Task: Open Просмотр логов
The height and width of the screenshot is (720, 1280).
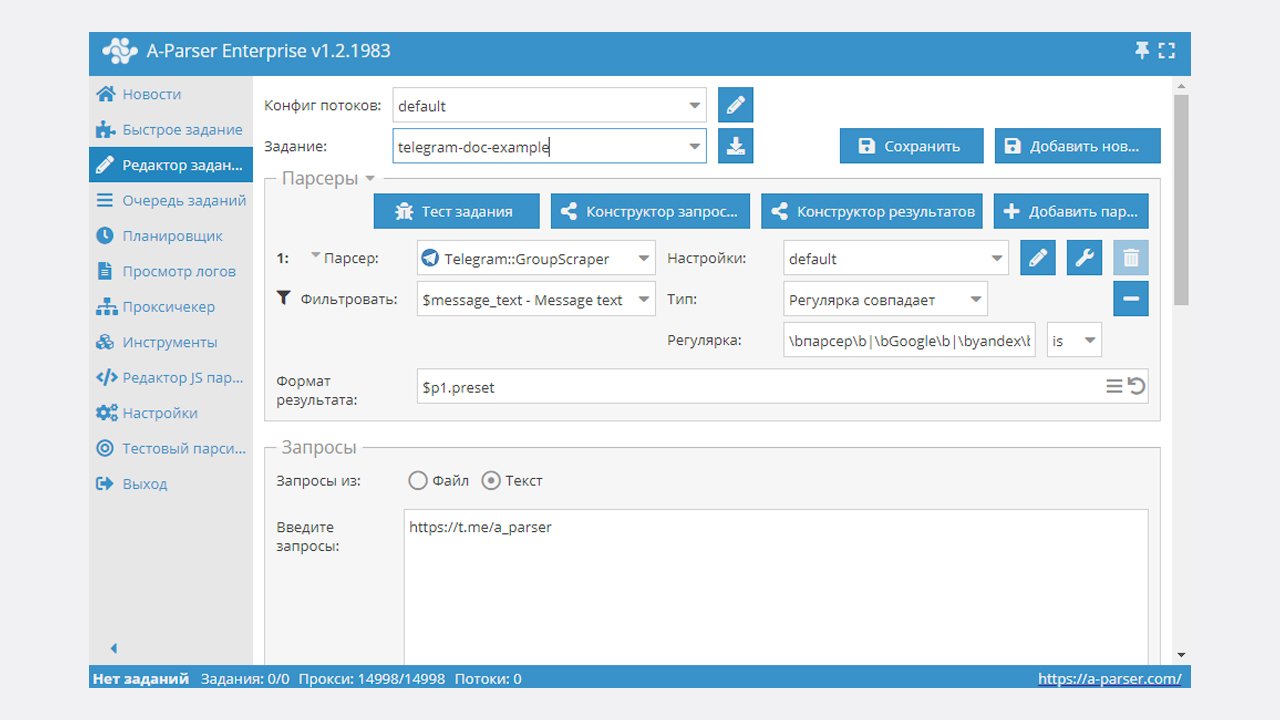Action: click(170, 271)
